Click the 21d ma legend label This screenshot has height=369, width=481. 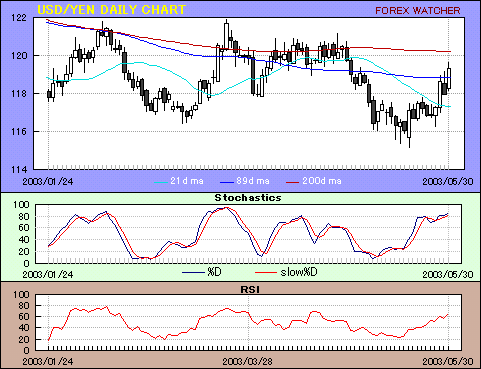[187, 181]
